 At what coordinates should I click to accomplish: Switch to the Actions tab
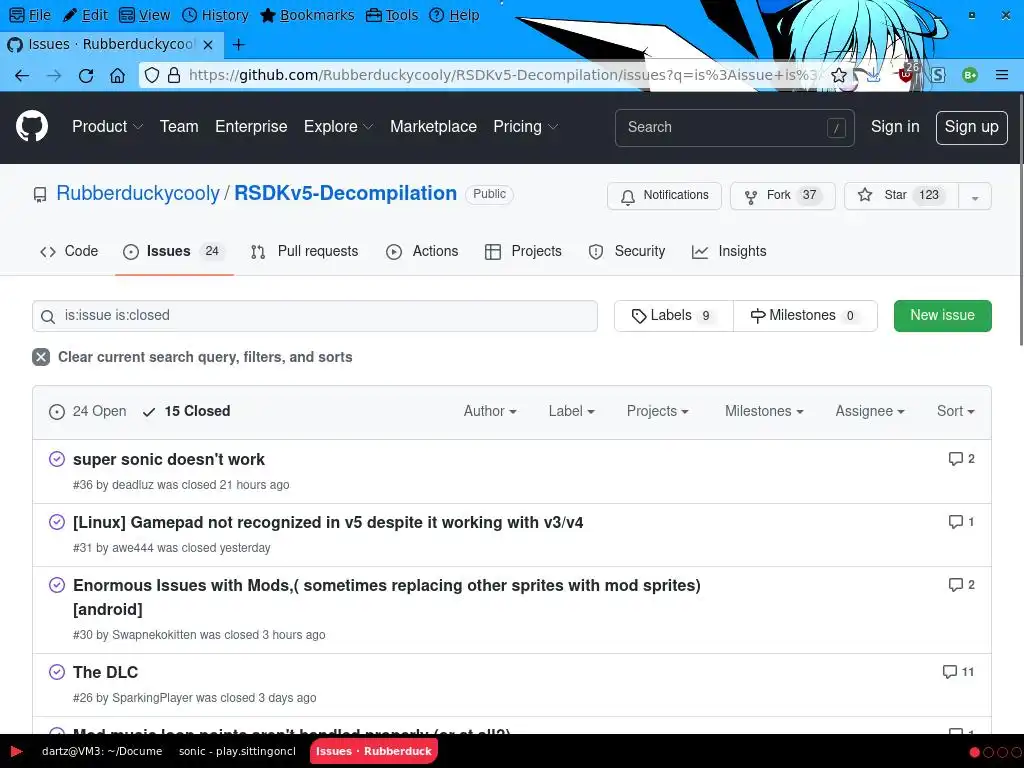[x=422, y=251]
